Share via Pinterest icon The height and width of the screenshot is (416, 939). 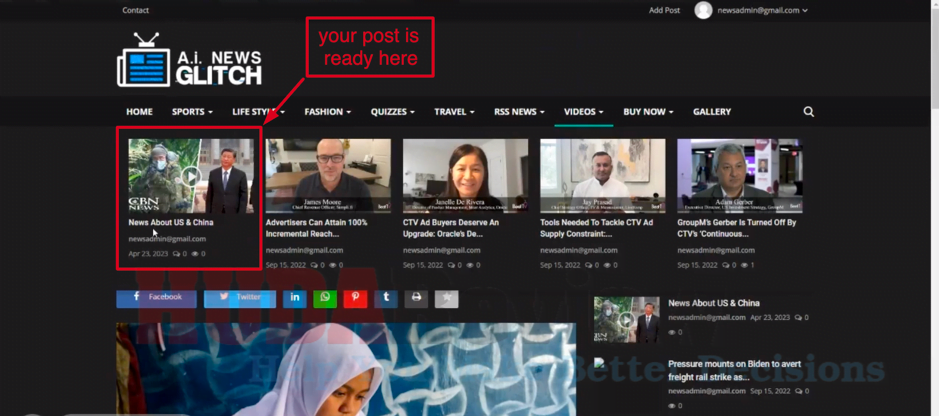[355, 299]
